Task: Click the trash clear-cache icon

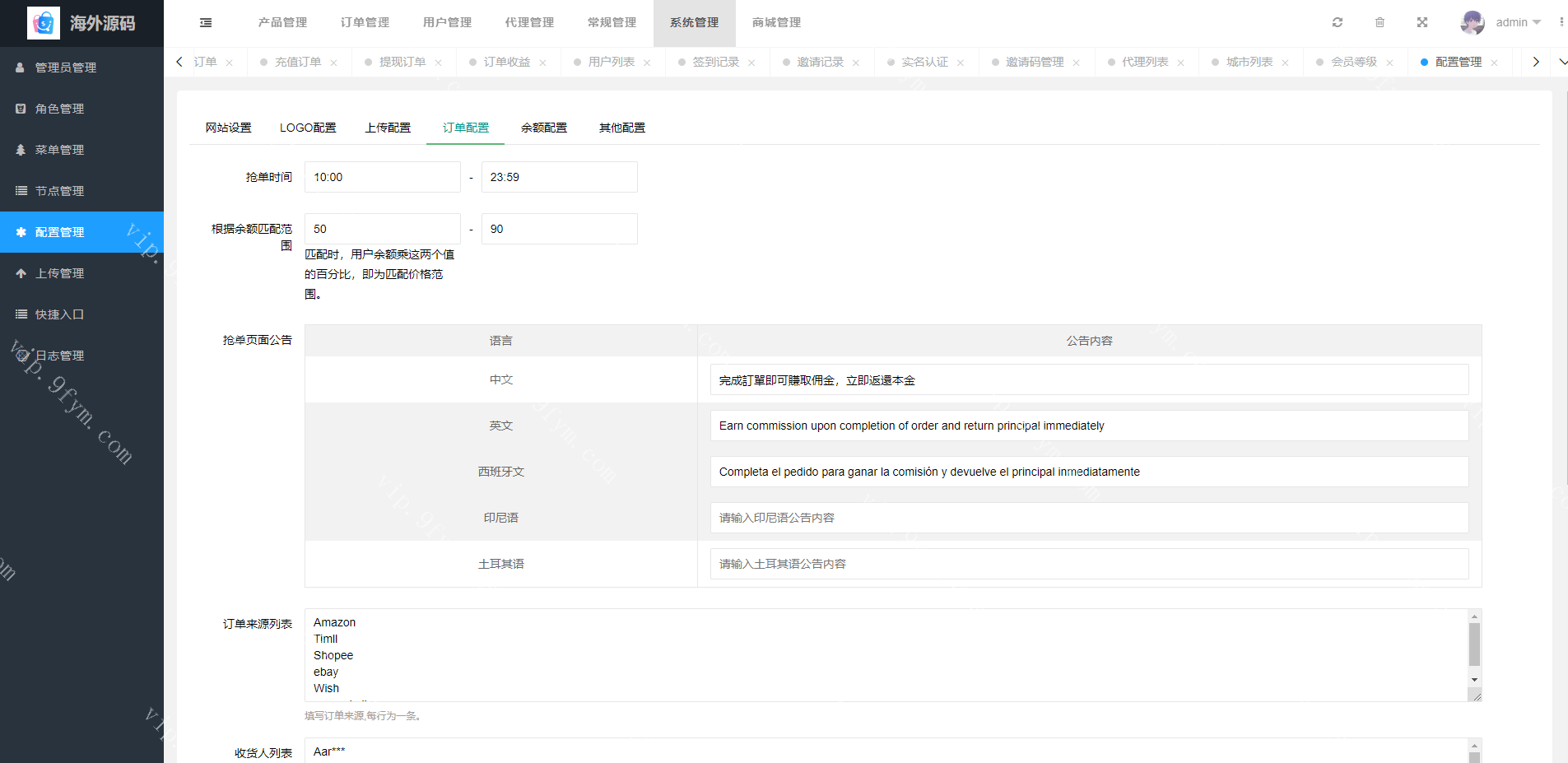Action: coord(1380,22)
